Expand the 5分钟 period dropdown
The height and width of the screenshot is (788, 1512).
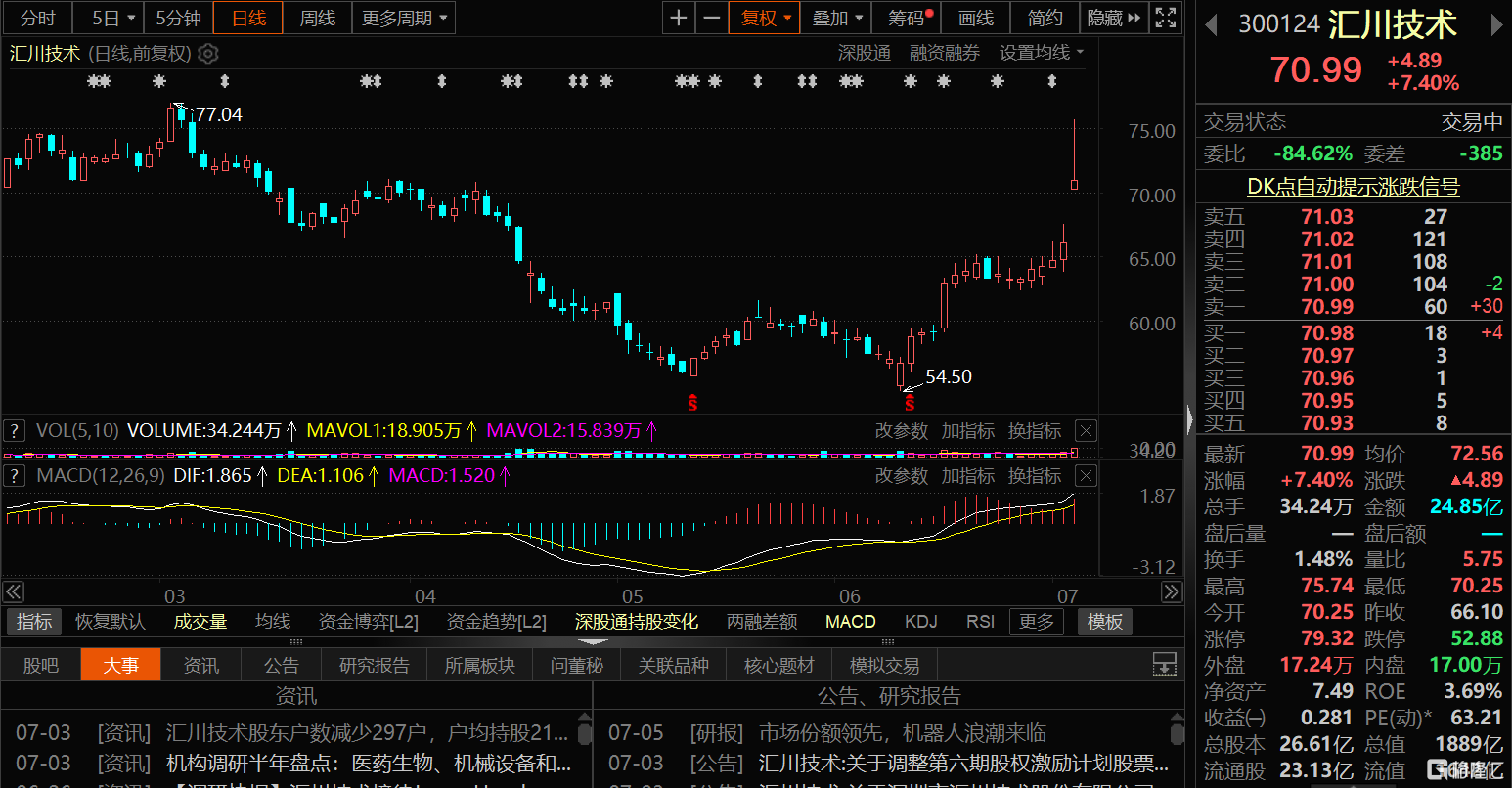[x=177, y=18]
